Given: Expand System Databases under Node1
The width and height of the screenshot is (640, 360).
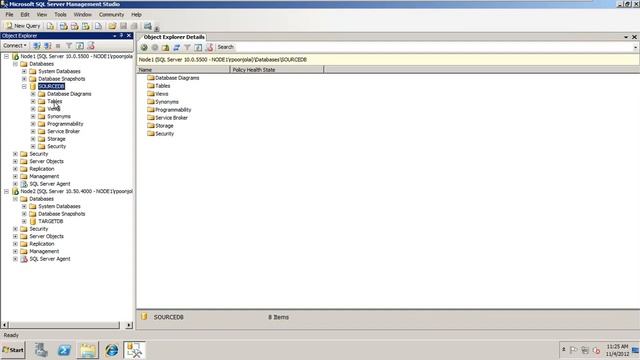Looking at the screenshot, I should (x=24, y=71).
